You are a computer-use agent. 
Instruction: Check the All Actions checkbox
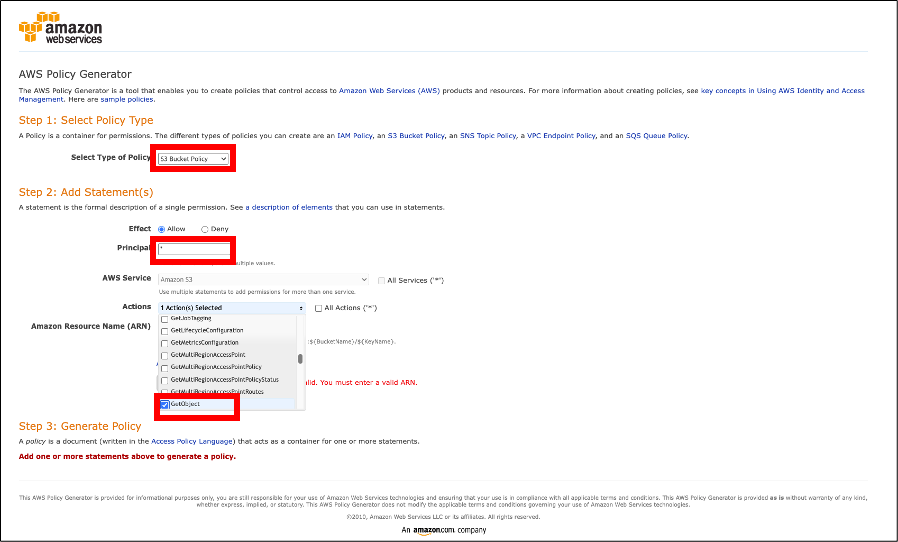click(x=318, y=308)
